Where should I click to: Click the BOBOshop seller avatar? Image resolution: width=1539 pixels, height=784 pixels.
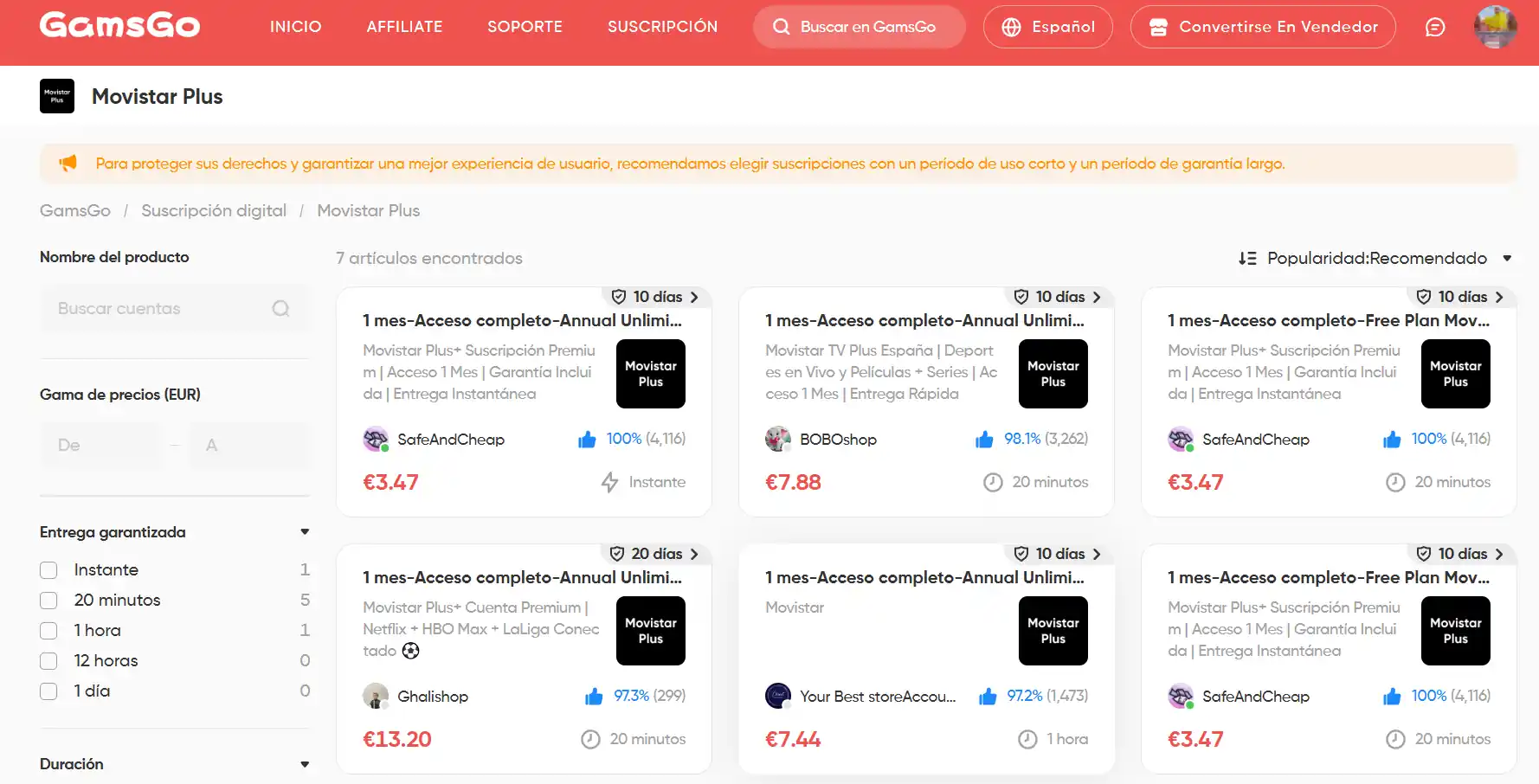778,439
